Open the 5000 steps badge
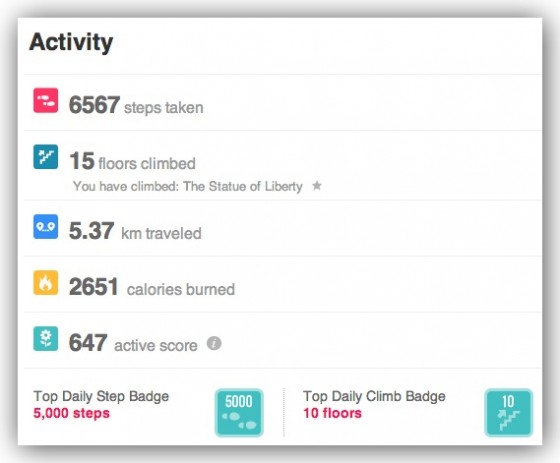Screen dimensions: 560x463 [x=239, y=413]
